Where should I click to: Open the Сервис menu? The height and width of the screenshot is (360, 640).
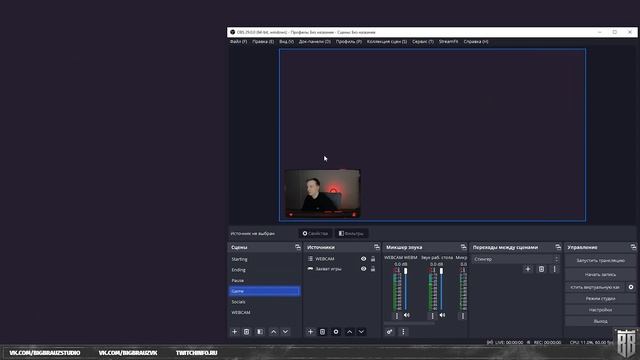(423, 42)
